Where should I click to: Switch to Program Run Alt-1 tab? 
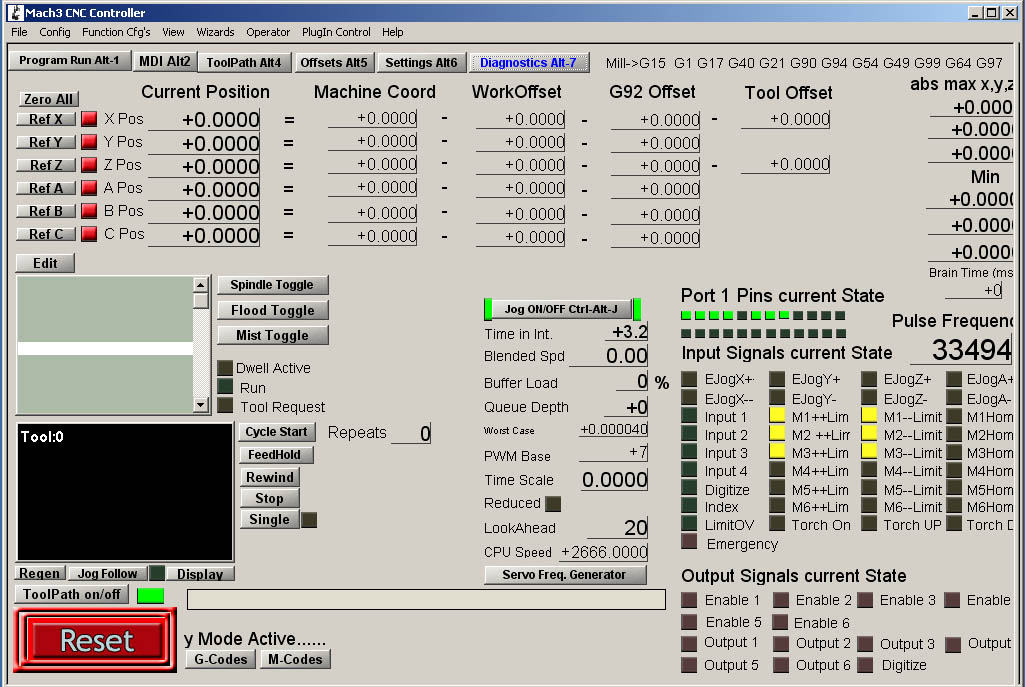69,61
